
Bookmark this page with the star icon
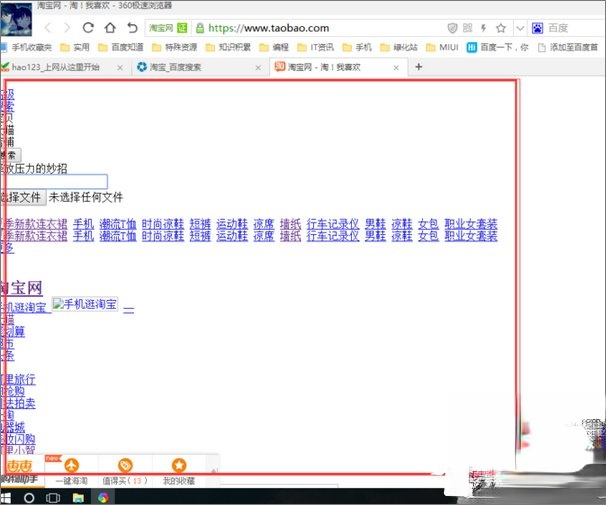[501, 28]
